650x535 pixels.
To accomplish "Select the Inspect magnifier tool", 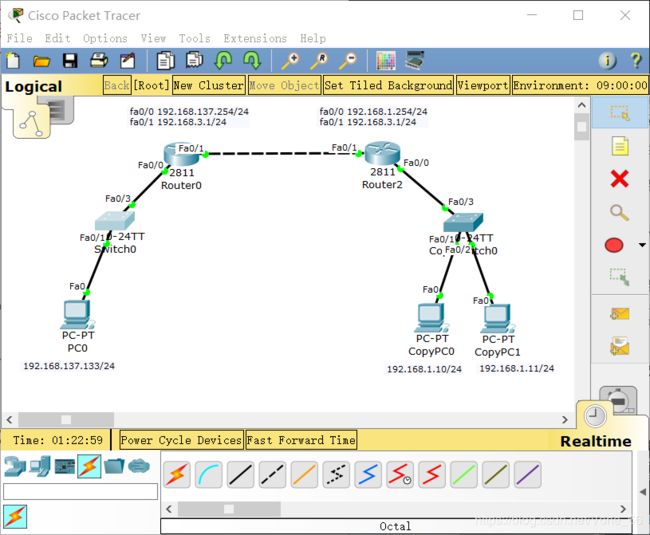I will (619, 212).
